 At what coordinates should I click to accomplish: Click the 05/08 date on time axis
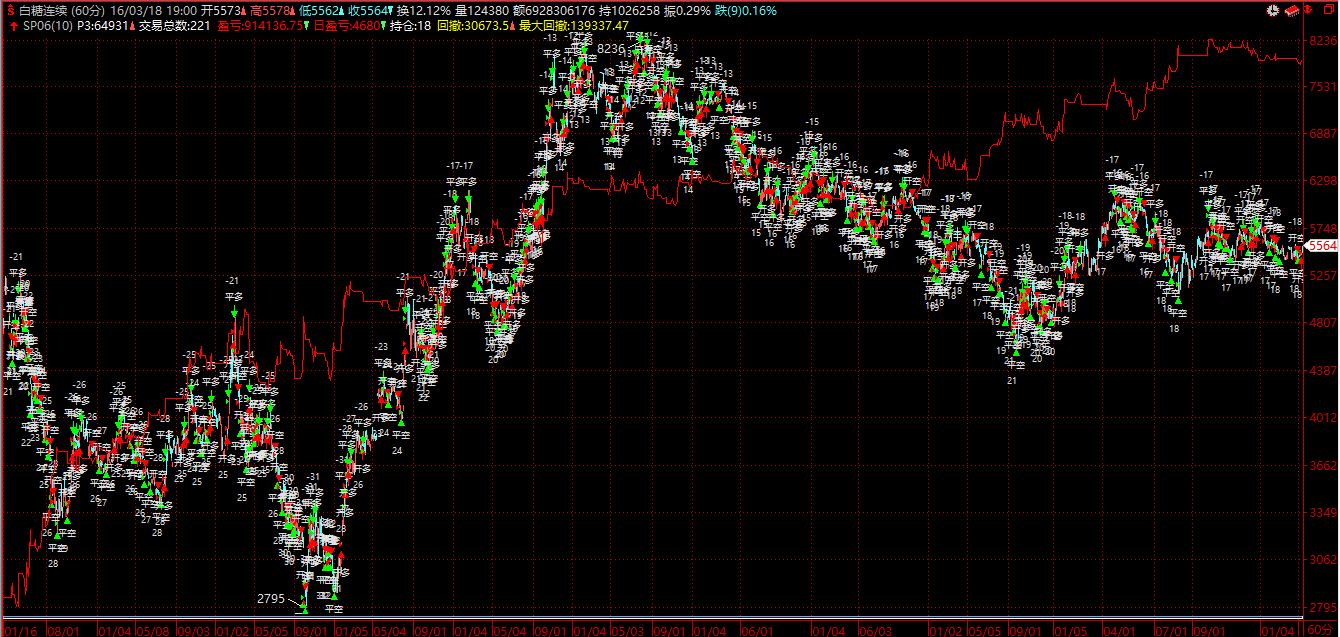pos(153,630)
